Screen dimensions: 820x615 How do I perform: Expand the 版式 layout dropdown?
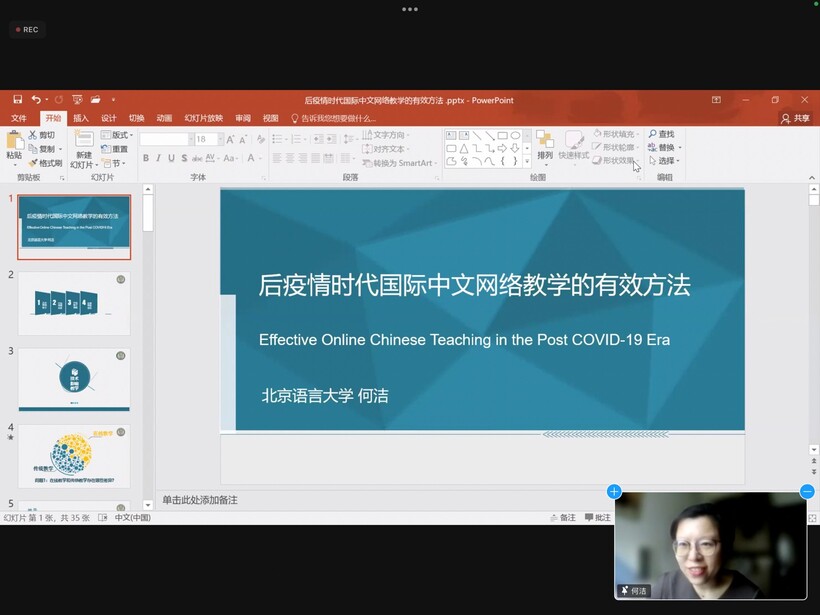coord(117,135)
